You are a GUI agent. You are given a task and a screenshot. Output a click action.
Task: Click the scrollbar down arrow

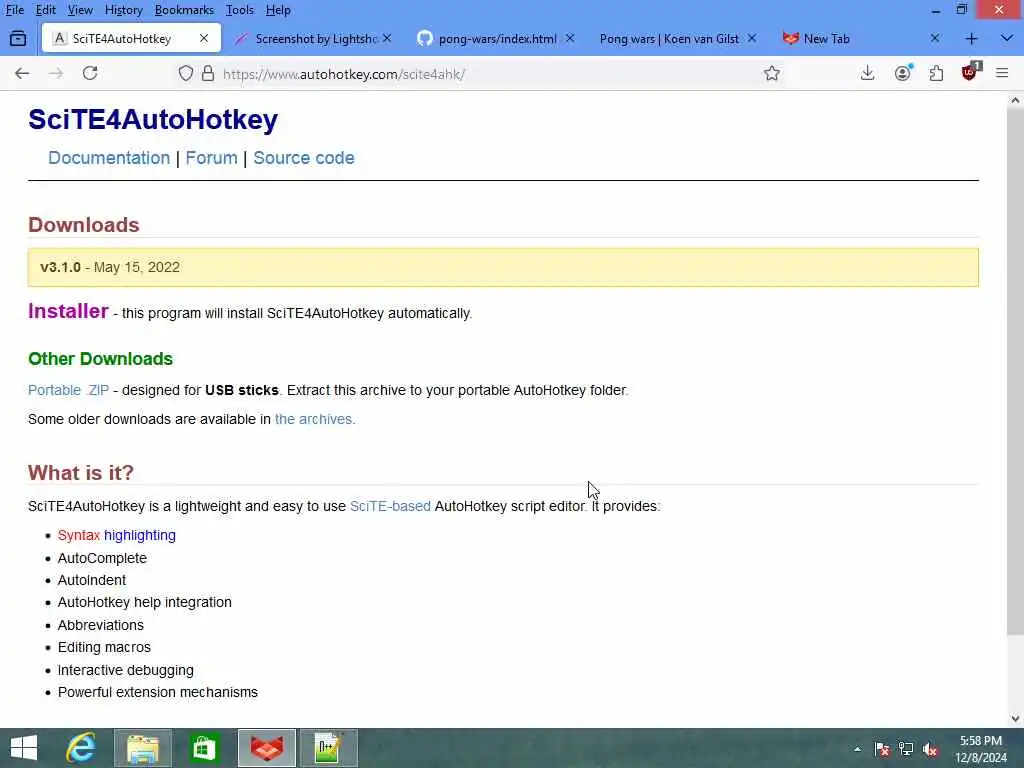(1015, 719)
